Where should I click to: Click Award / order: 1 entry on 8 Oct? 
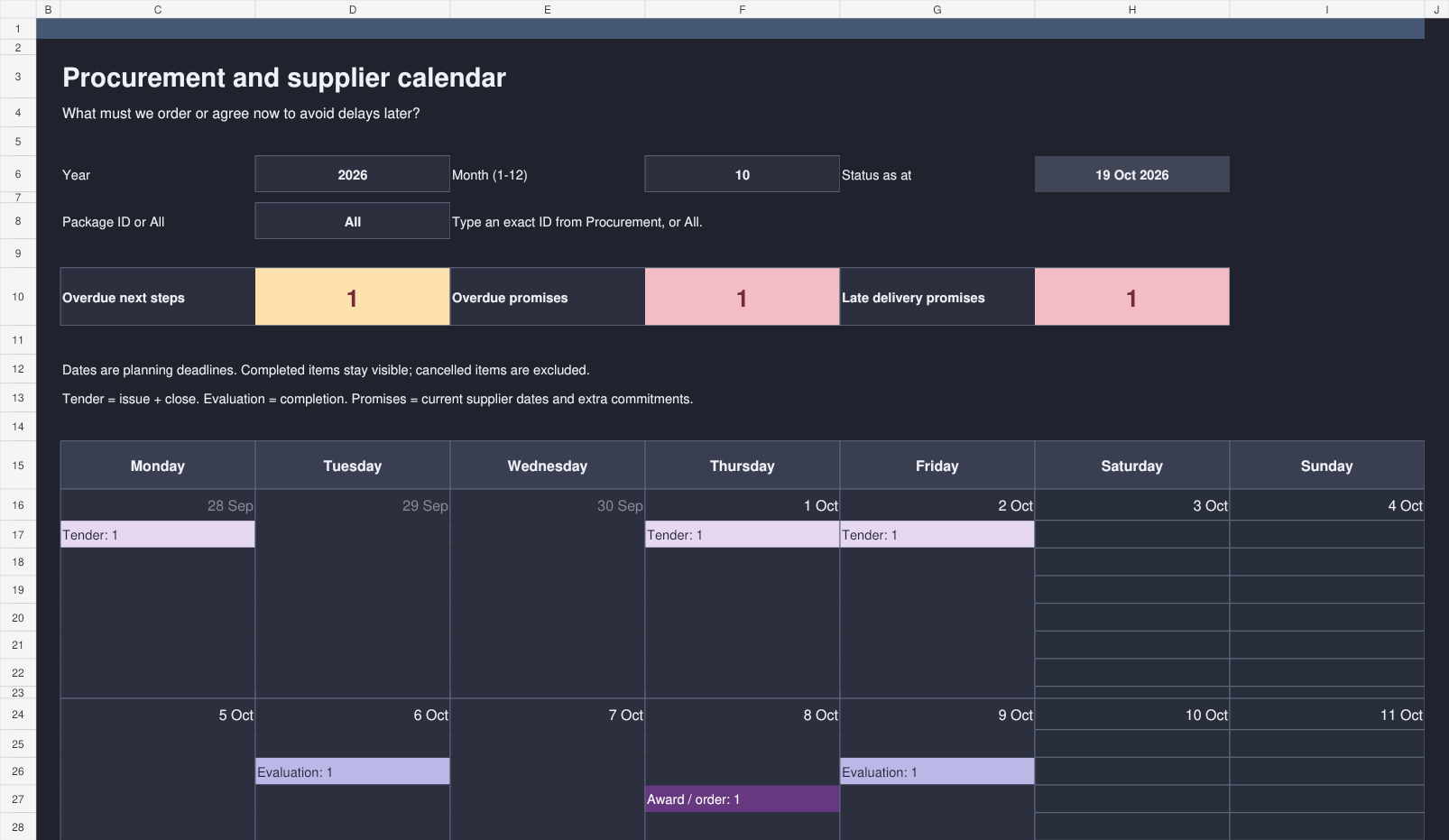(x=743, y=798)
